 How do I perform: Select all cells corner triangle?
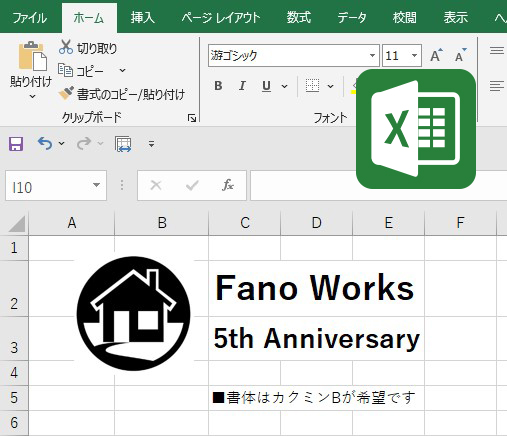[x=17, y=223]
